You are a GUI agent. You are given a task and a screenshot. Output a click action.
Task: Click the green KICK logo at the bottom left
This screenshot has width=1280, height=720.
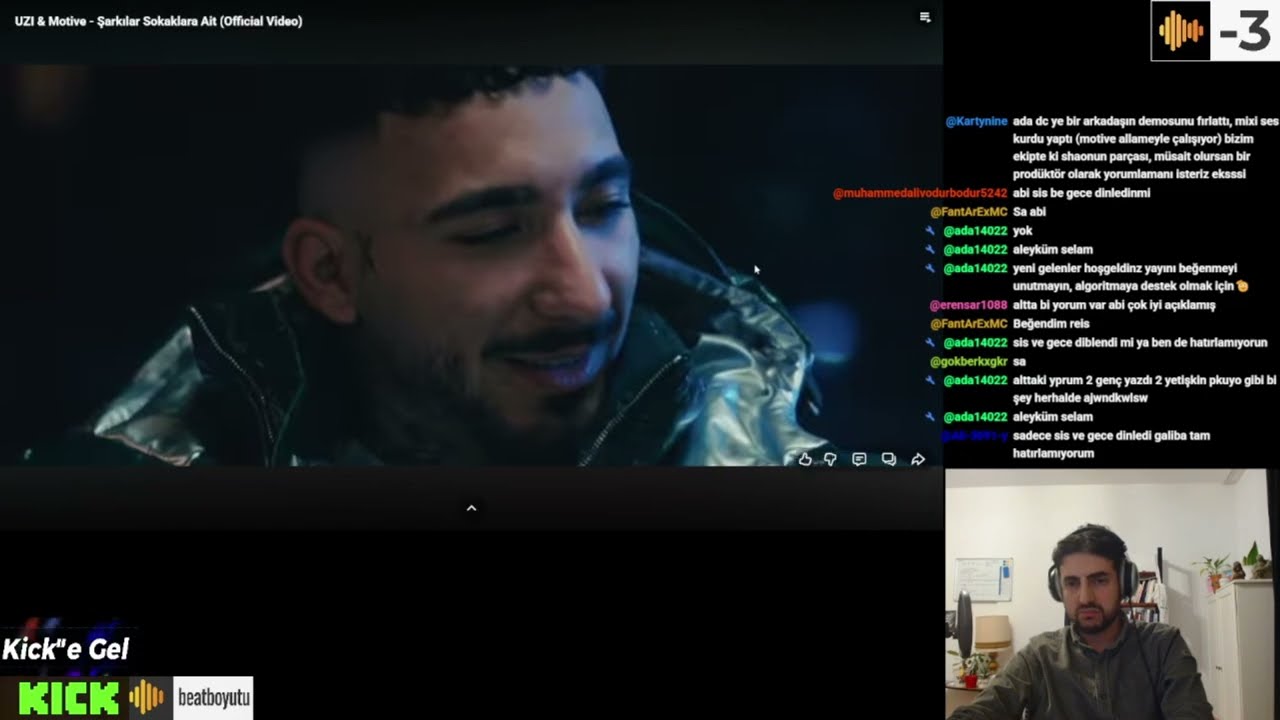[68, 698]
